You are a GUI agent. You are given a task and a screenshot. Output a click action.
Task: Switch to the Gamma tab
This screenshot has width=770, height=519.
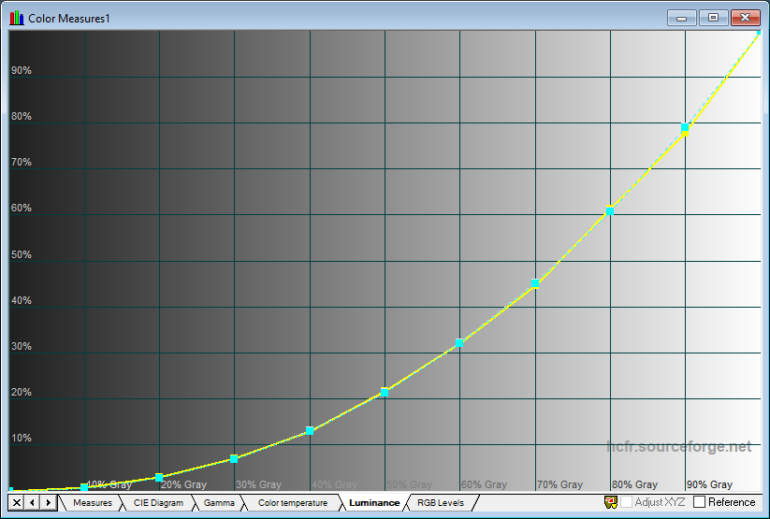(x=219, y=503)
